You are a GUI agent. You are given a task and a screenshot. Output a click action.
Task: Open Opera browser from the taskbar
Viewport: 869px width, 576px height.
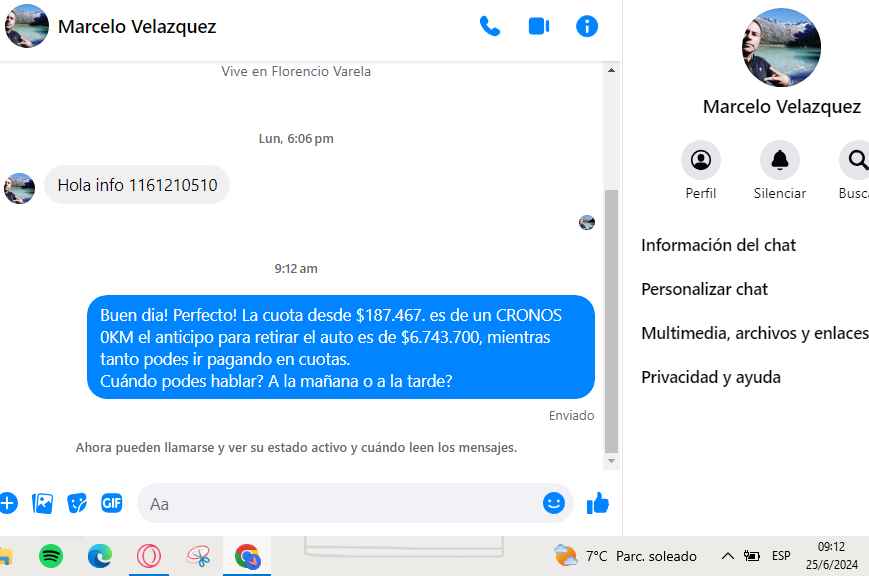point(149,556)
